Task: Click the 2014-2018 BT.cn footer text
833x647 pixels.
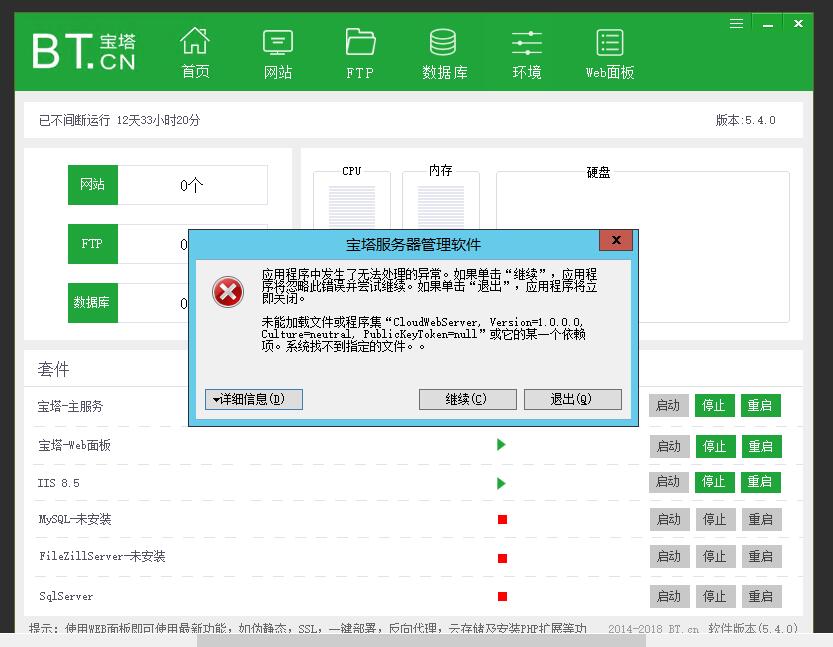Action: click(653, 629)
